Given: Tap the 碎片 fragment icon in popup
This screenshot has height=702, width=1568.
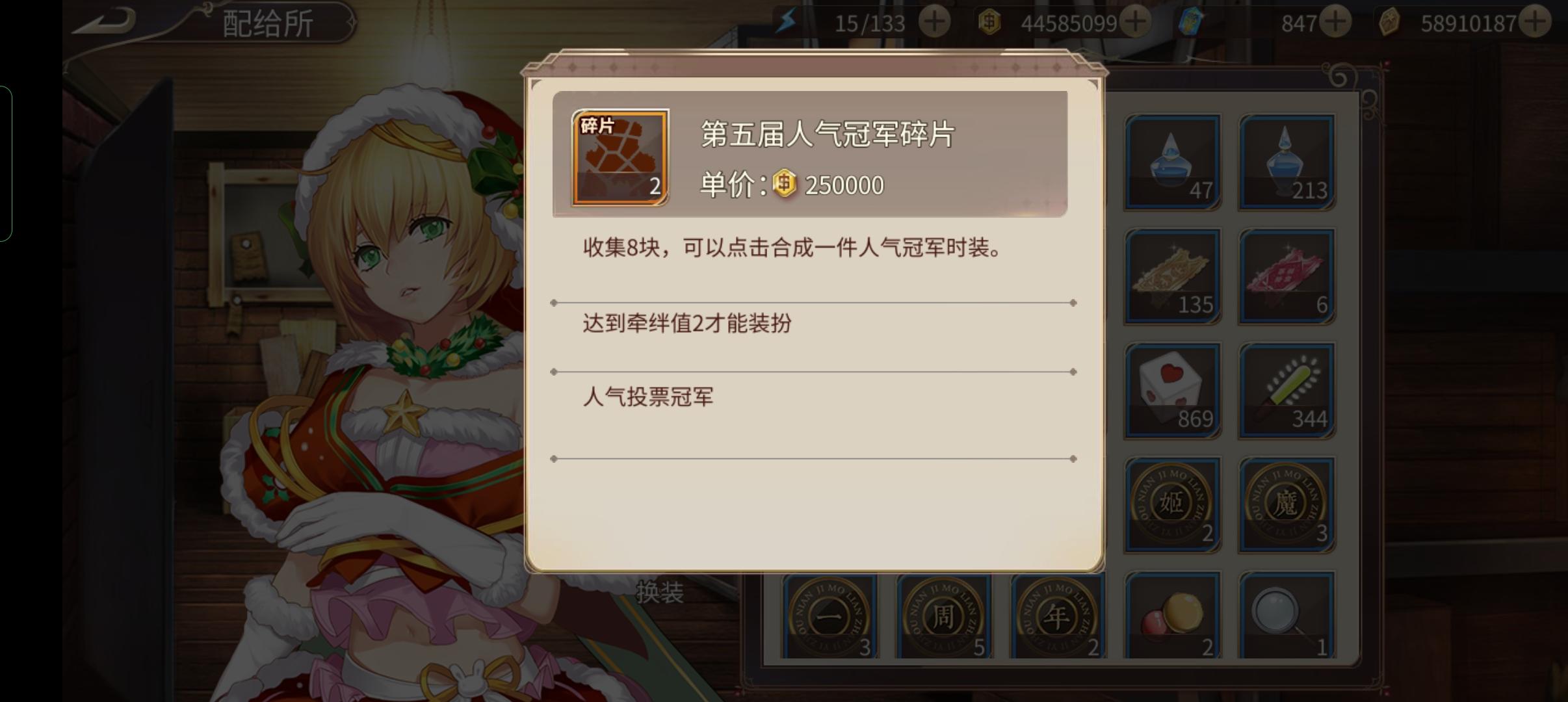Looking at the screenshot, I should [620, 158].
